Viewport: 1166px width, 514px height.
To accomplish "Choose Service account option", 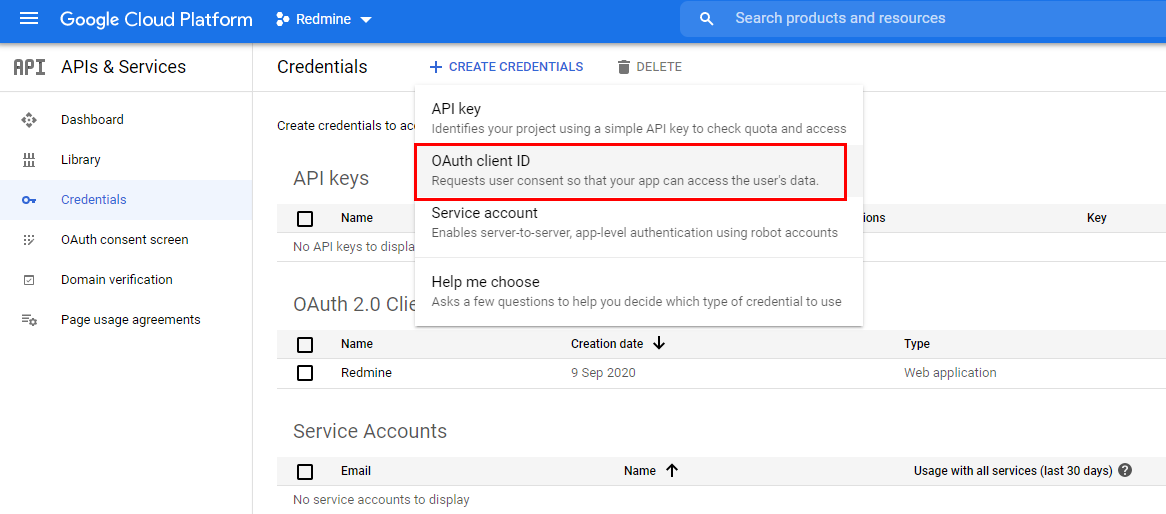I will [639, 222].
